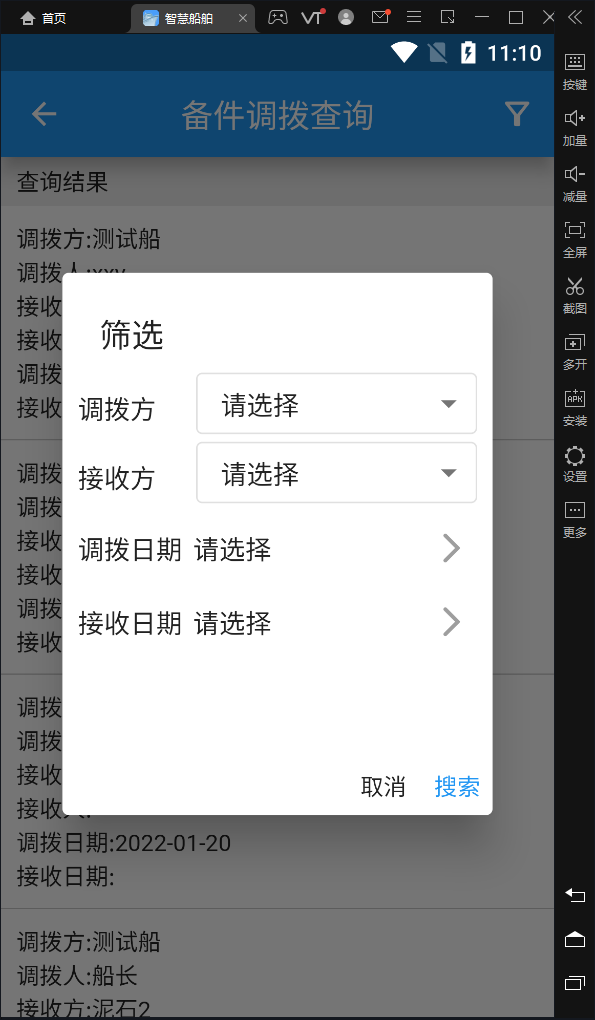Click the Wi-Fi status icon
Screen dimensions: 595x1020
click(404, 52)
